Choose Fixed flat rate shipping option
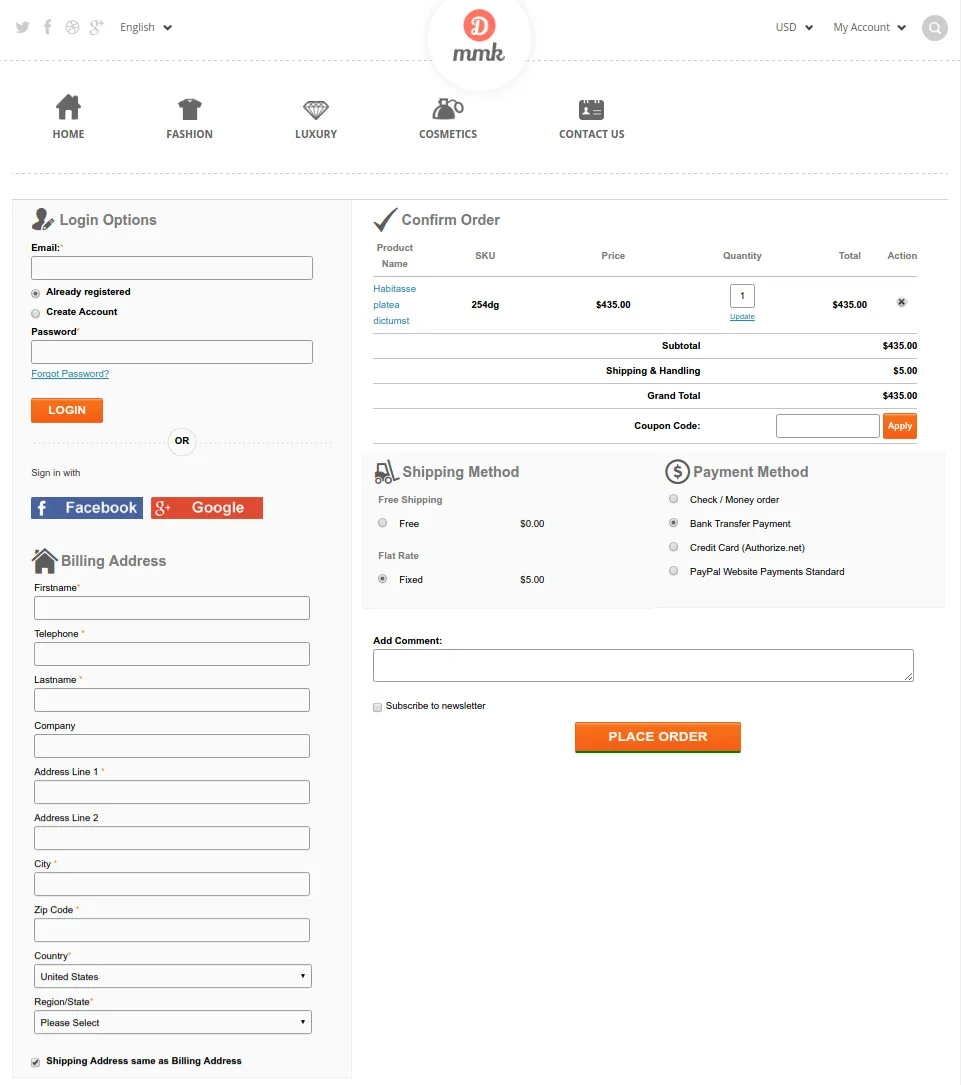The height and width of the screenshot is (1085, 961). click(x=383, y=578)
